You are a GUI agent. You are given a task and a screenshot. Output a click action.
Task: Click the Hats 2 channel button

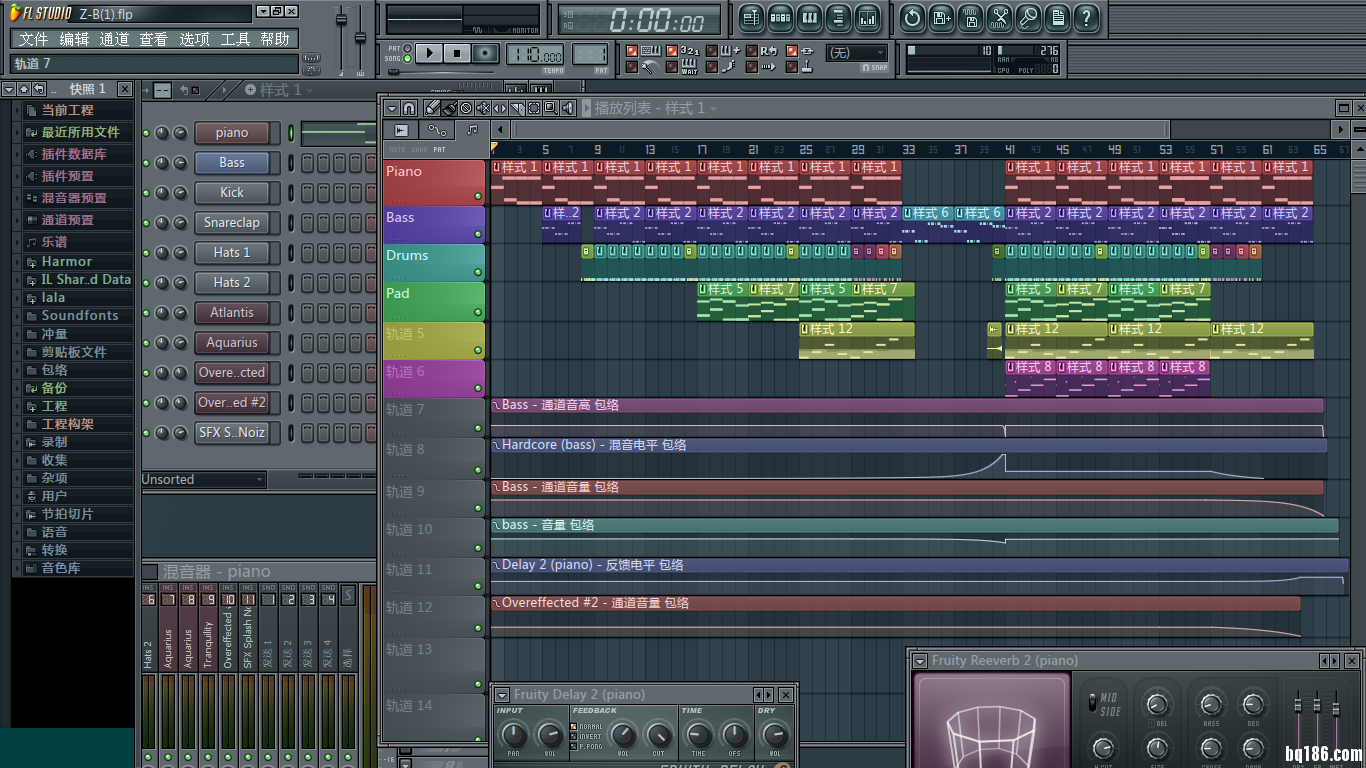[x=232, y=283]
